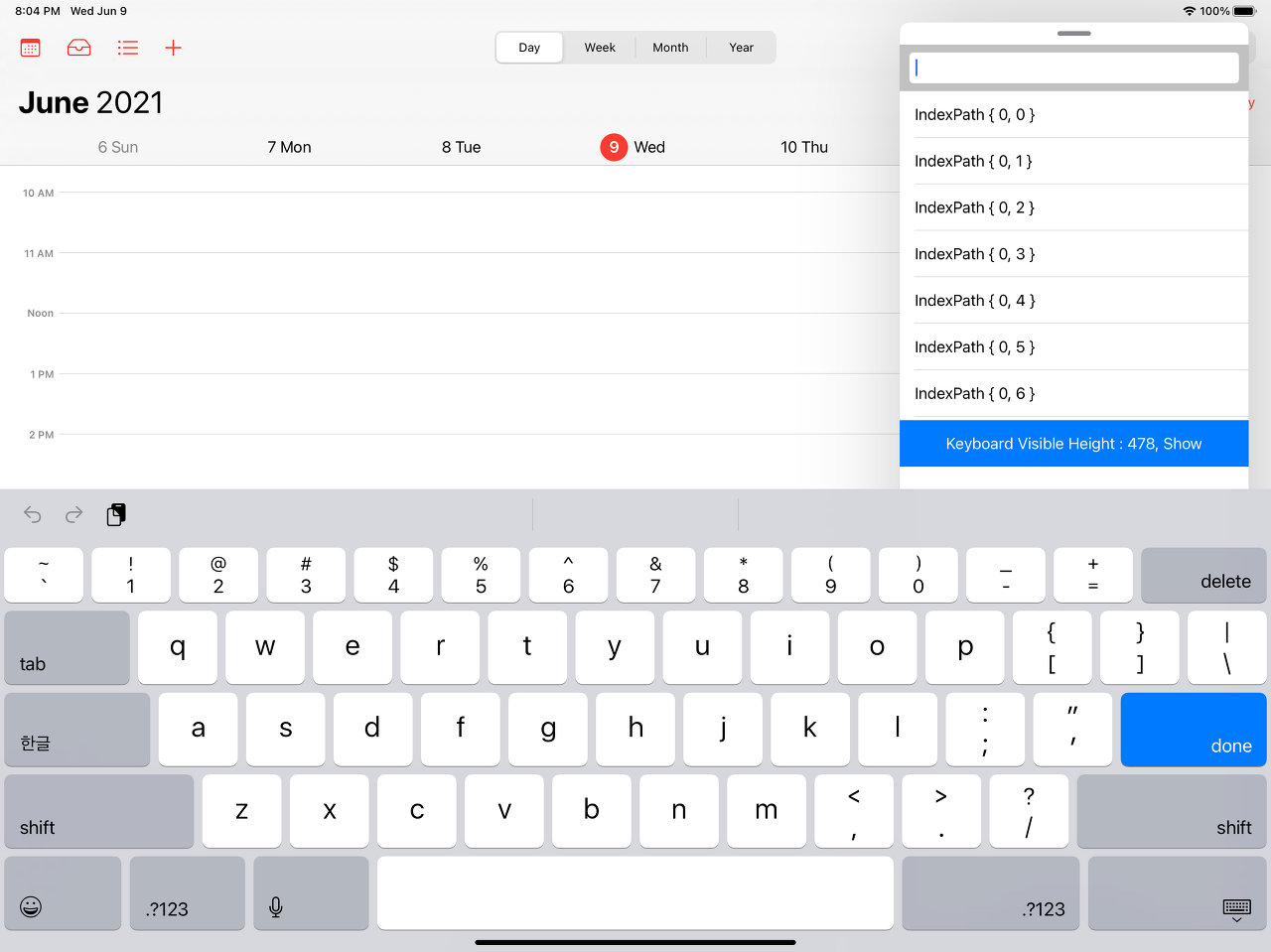Switch to right .?123 symbols keyboard
The height and width of the screenshot is (952, 1271).
[991, 893]
